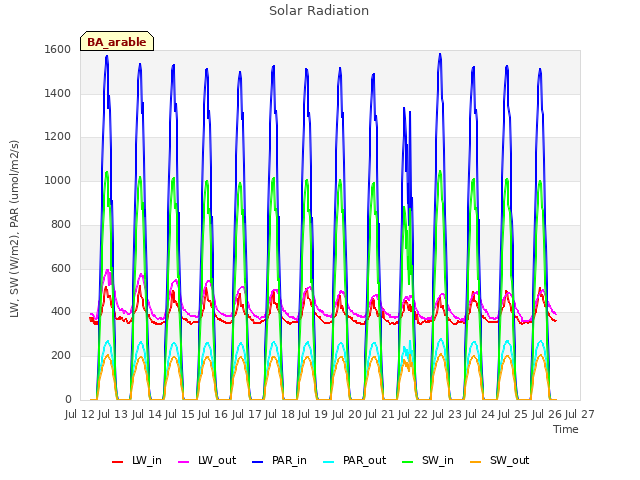Image resolution: width=640 pixels, height=480 pixels.
Task: Click the Jul 25 x-axis tick label
Action: (513, 414)
